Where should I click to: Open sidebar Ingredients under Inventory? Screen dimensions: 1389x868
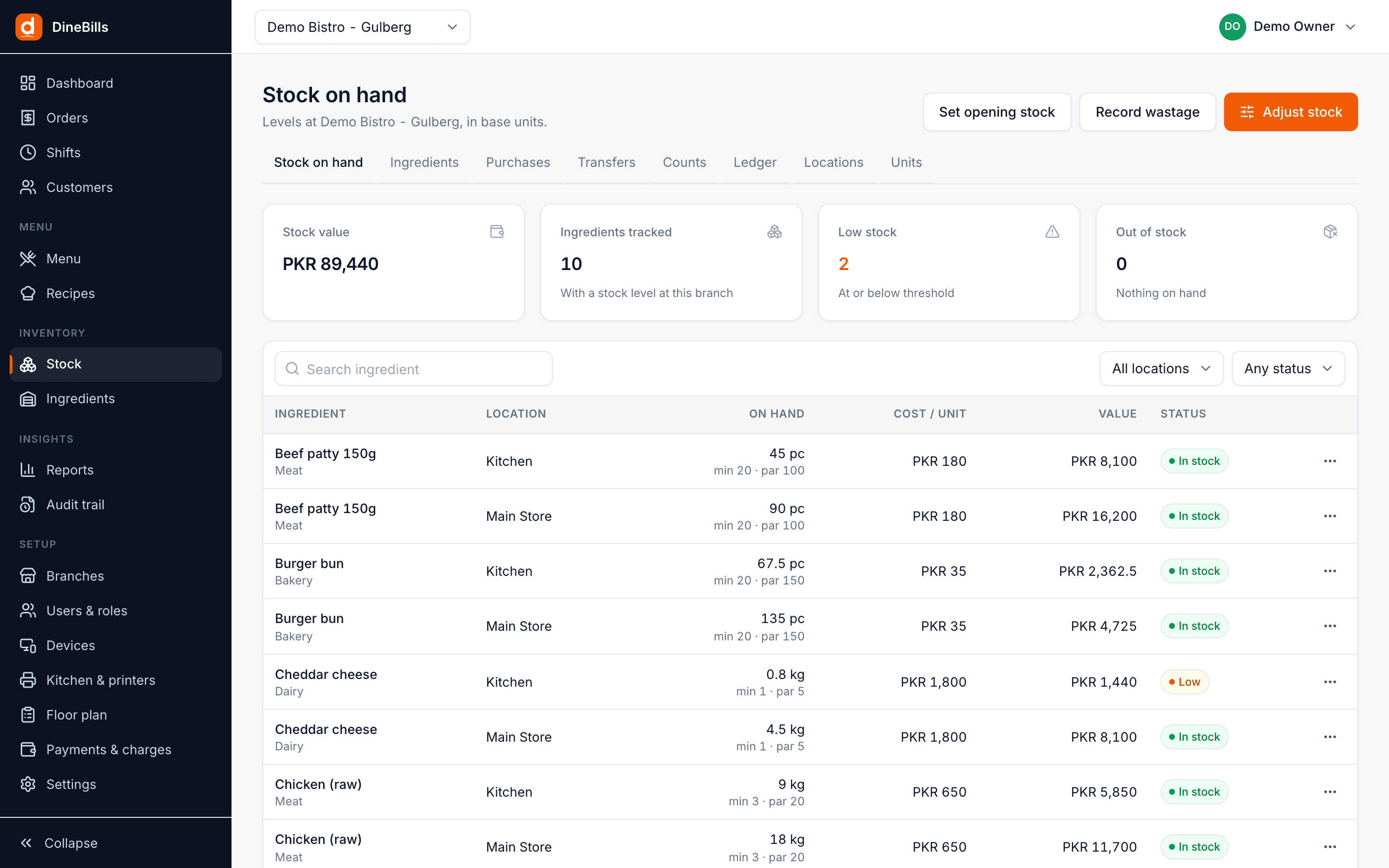coord(115,398)
